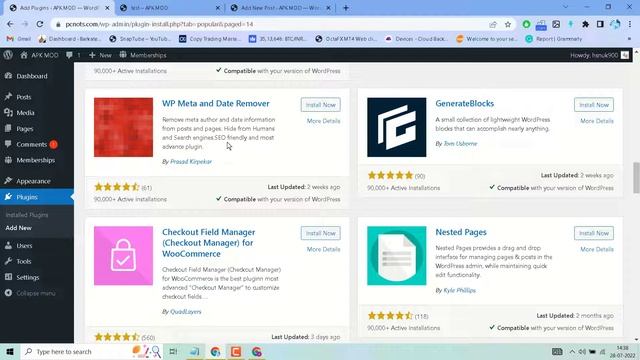The image size is (640, 360).
Task: View More Details for GenerateBlocks
Action: 597,121
